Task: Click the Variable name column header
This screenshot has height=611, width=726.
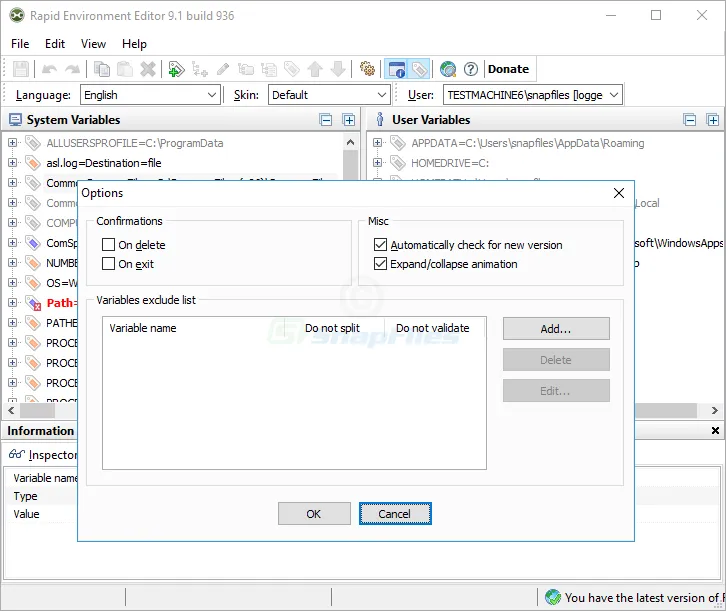Action: click(194, 328)
